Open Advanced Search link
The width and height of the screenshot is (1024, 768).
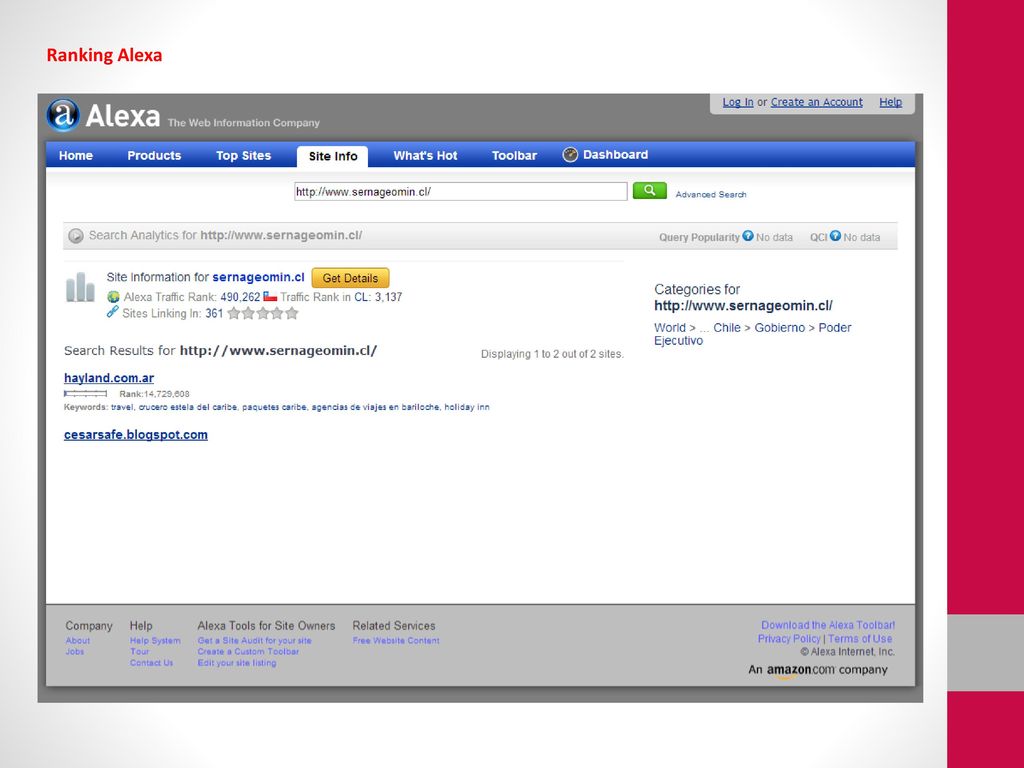click(711, 195)
